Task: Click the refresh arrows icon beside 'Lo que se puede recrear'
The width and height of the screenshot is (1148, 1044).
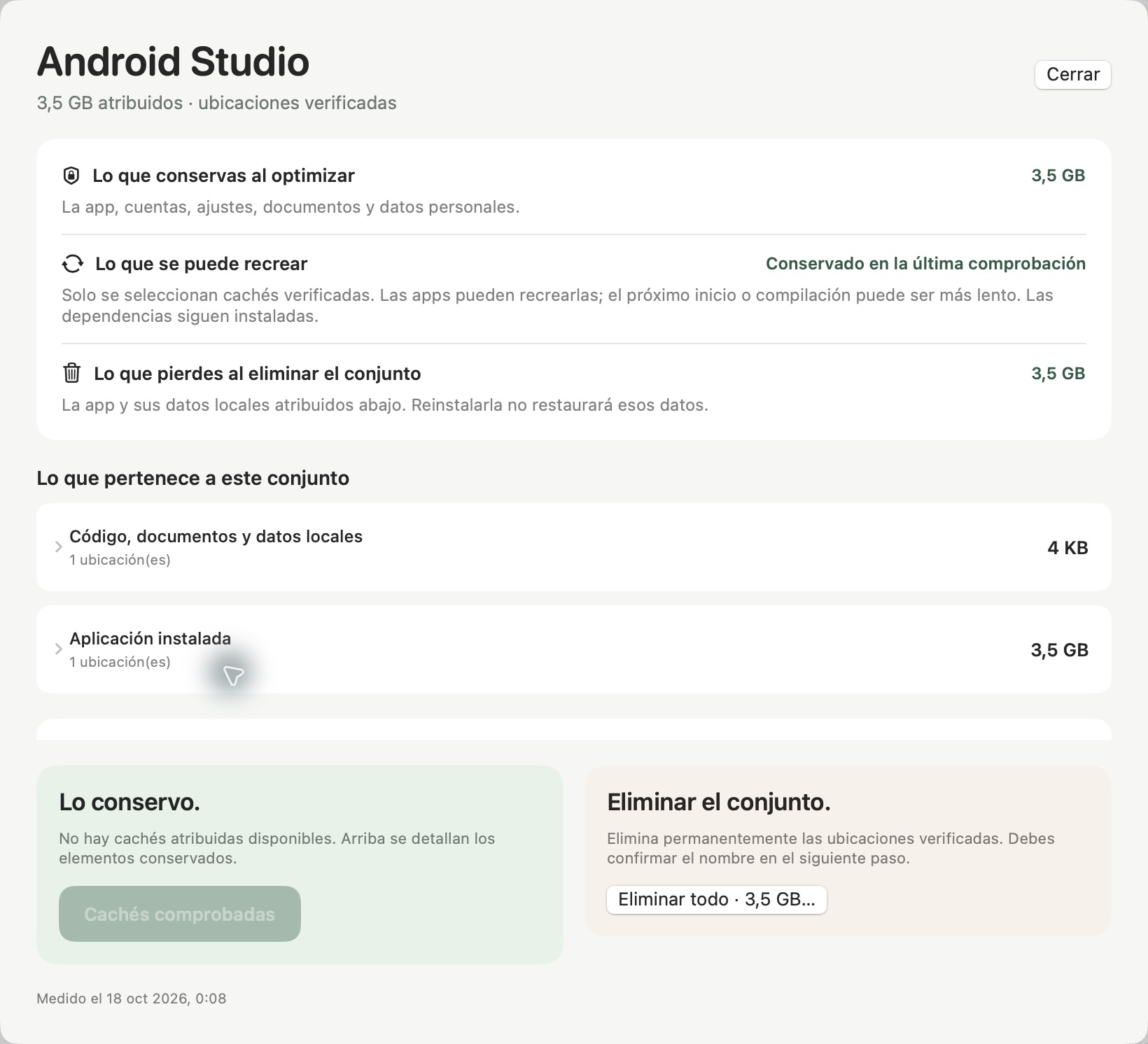Action: click(72, 264)
